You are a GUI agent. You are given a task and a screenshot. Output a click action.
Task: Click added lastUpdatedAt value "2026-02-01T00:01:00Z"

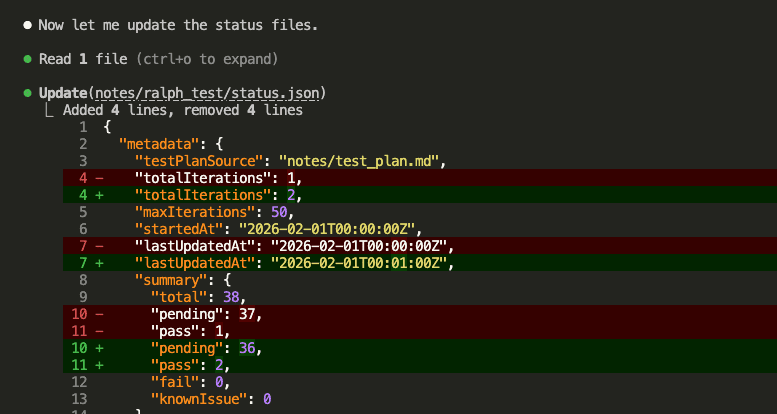coord(359,263)
